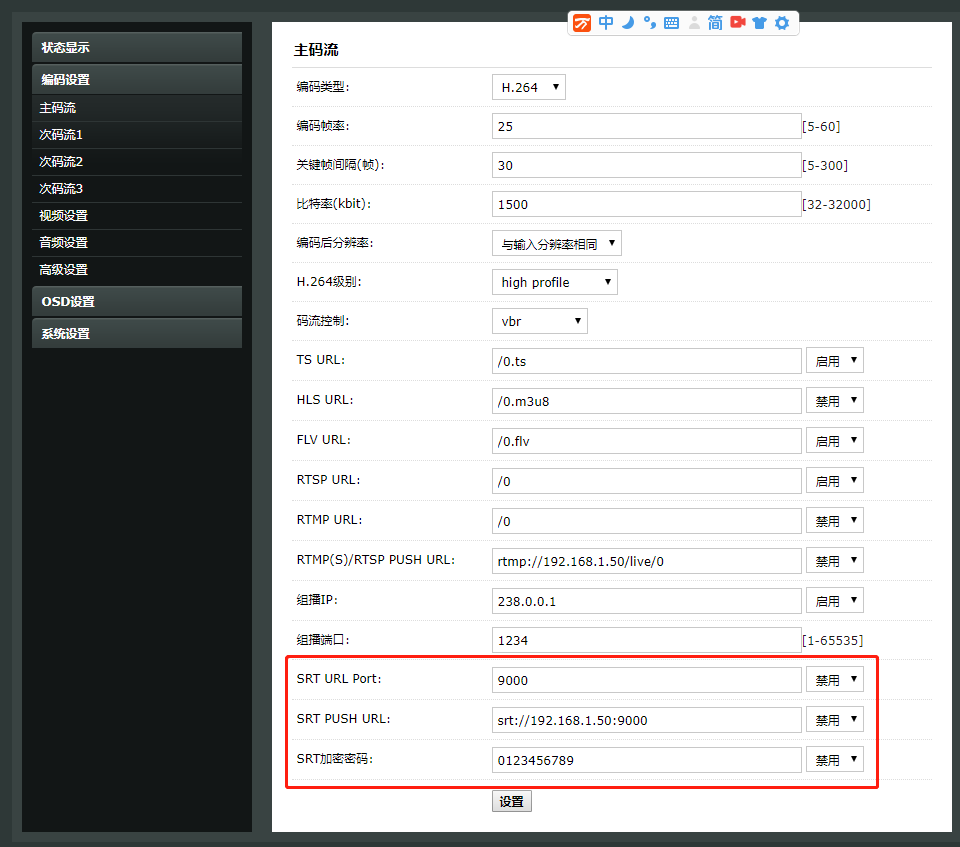Click the orange input method logo icon
This screenshot has width=960, height=847.
tap(582, 23)
